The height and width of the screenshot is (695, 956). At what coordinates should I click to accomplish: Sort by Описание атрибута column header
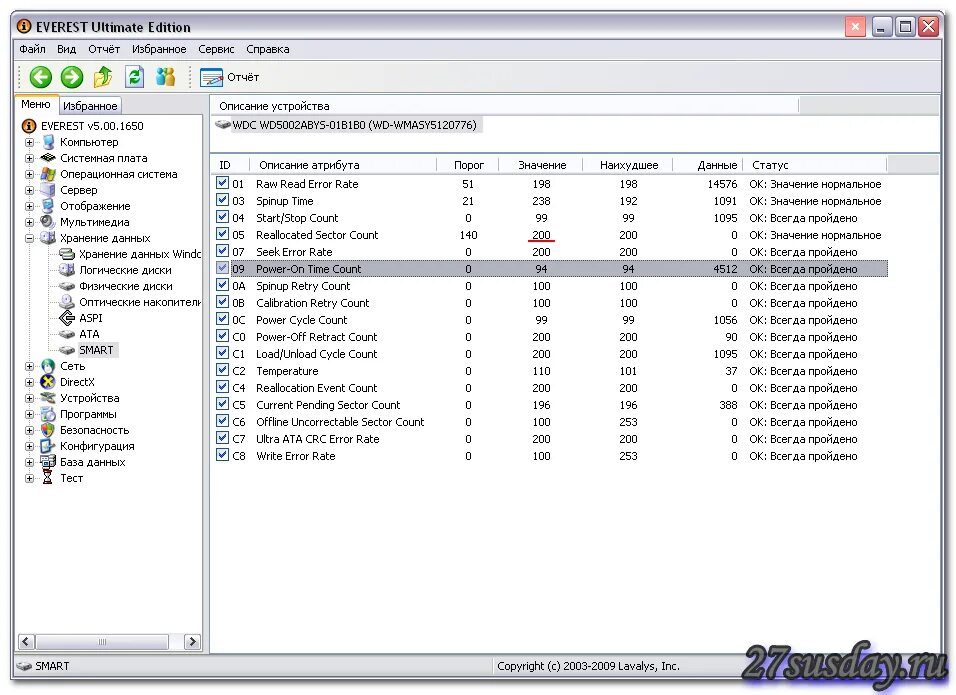tap(343, 165)
